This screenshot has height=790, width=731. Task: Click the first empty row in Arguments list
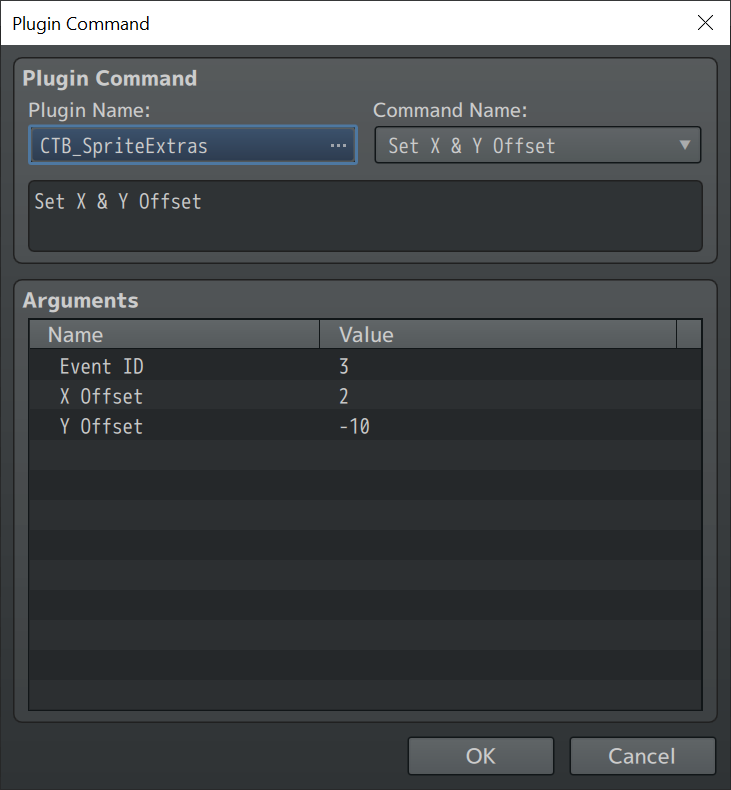tap(365, 456)
